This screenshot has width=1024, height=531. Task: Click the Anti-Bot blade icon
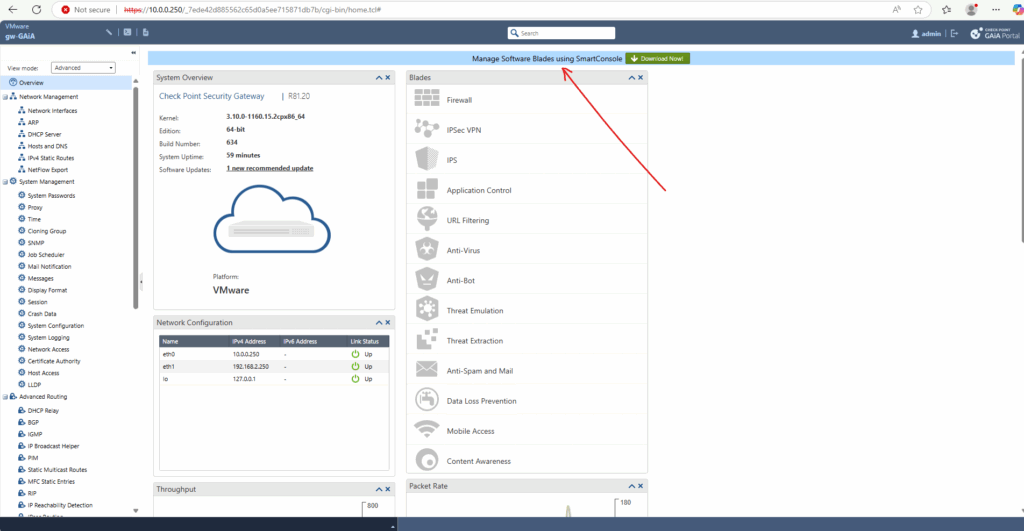click(426, 280)
